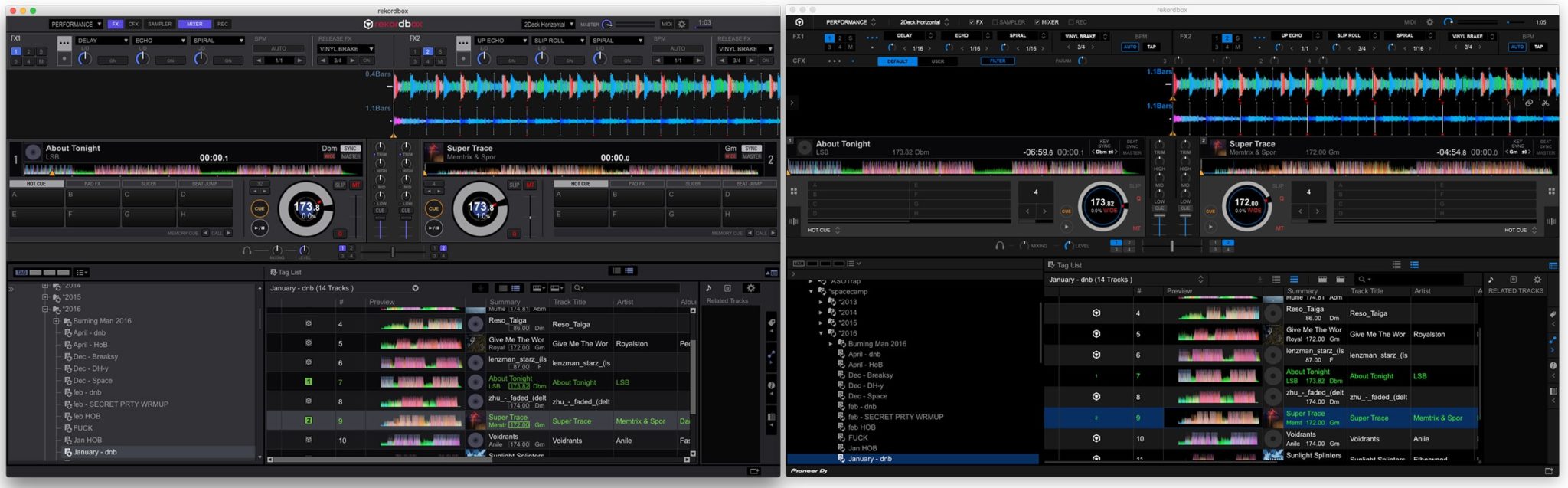
Task: Open deck 1 HOT CUE mode dropdown, right window
Action: pos(824,230)
